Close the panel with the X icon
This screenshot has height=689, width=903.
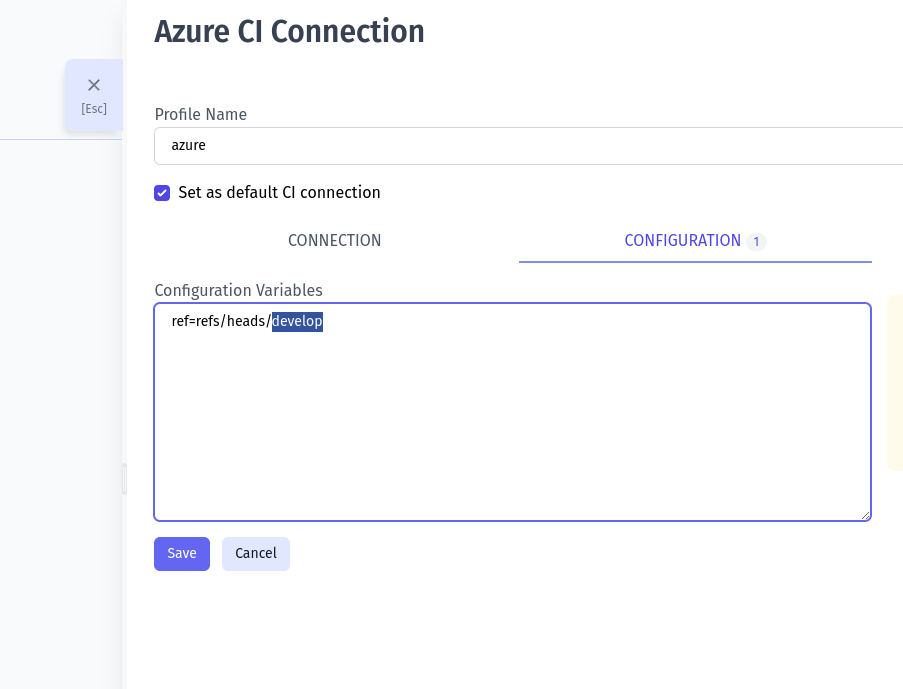tap(94, 86)
